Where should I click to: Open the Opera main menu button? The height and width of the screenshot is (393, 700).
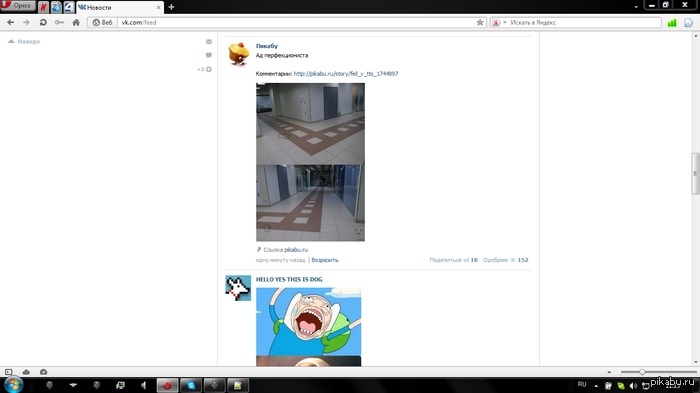(x=17, y=6)
